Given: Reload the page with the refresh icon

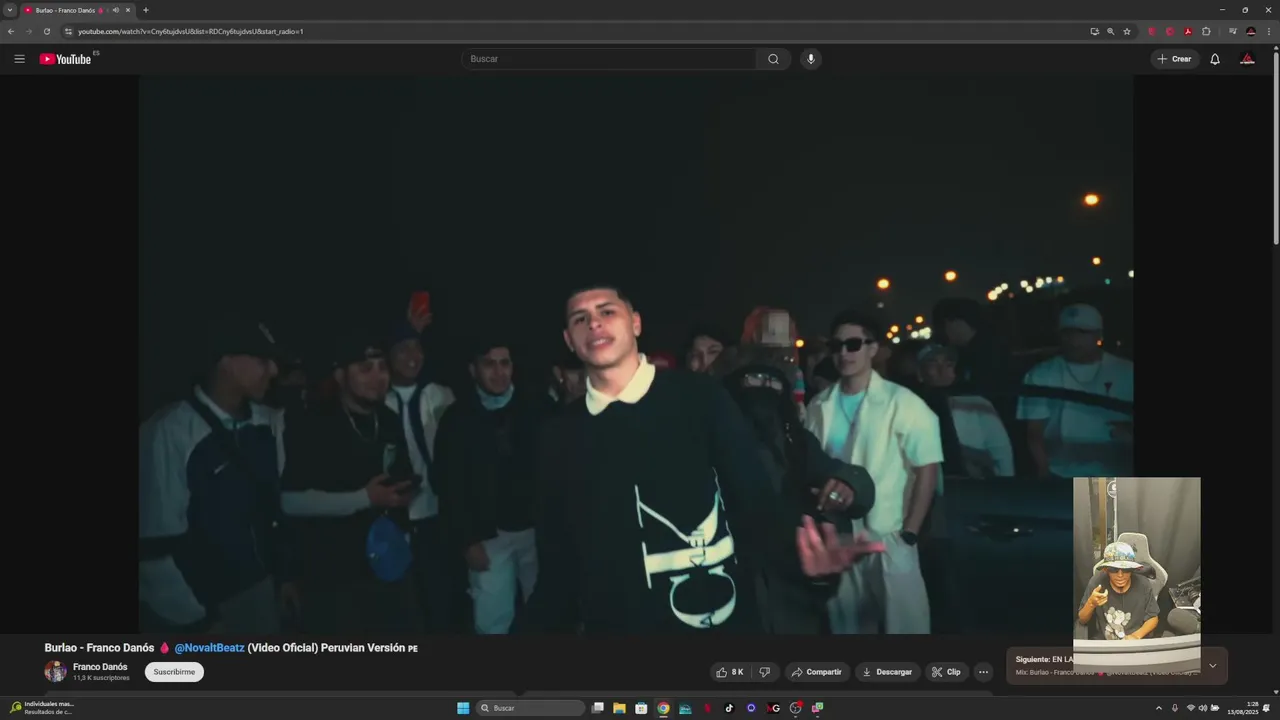Looking at the screenshot, I should 46,31.
